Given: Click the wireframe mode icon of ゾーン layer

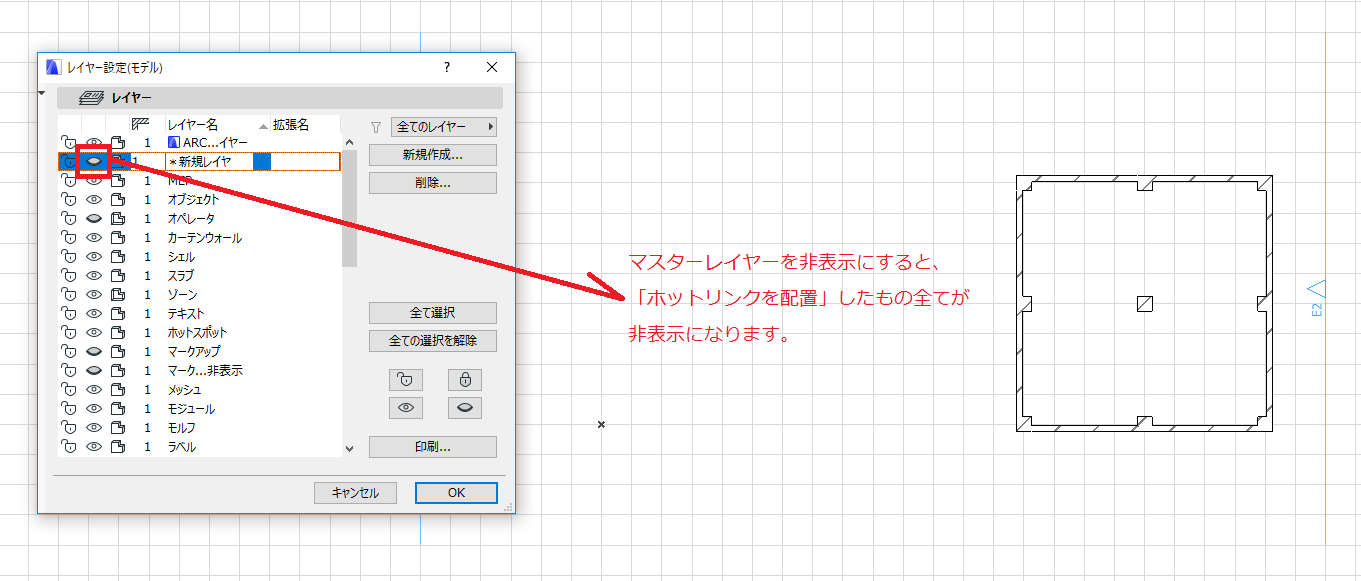Looking at the screenshot, I should (118, 295).
